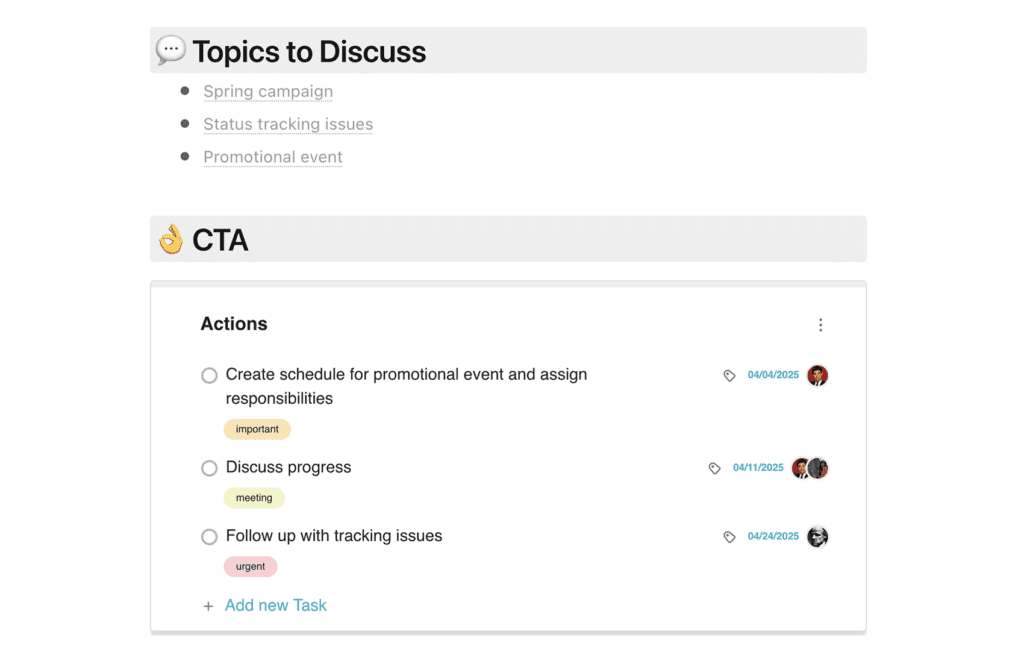Click the red urgent label
The width and height of the screenshot is (1024, 663).
point(250,566)
